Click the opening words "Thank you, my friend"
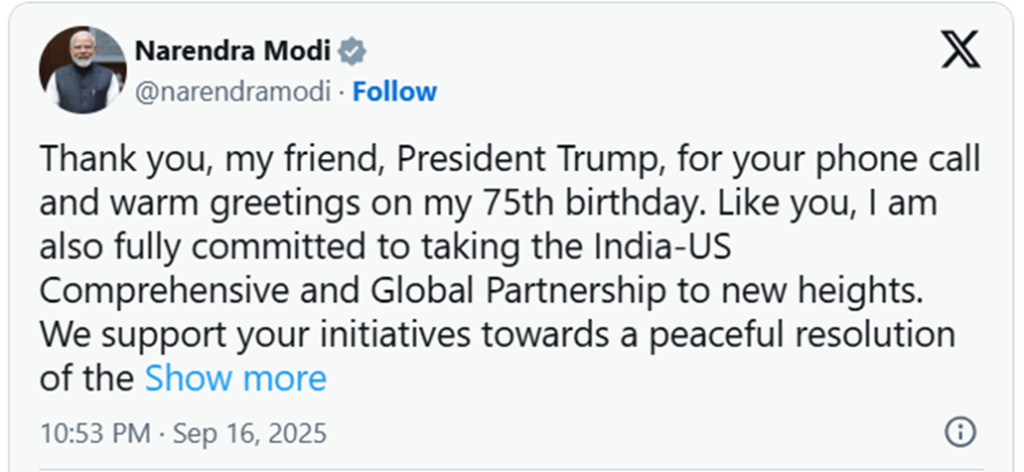The height and width of the screenshot is (472, 1024). pos(210,161)
